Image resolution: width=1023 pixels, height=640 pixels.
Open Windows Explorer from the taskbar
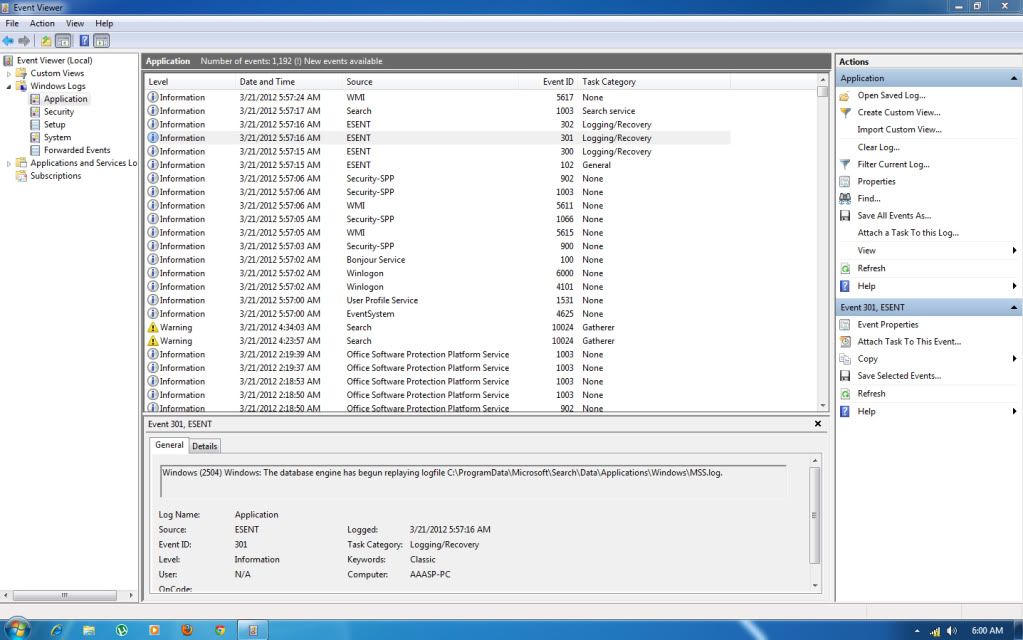(x=89, y=630)
